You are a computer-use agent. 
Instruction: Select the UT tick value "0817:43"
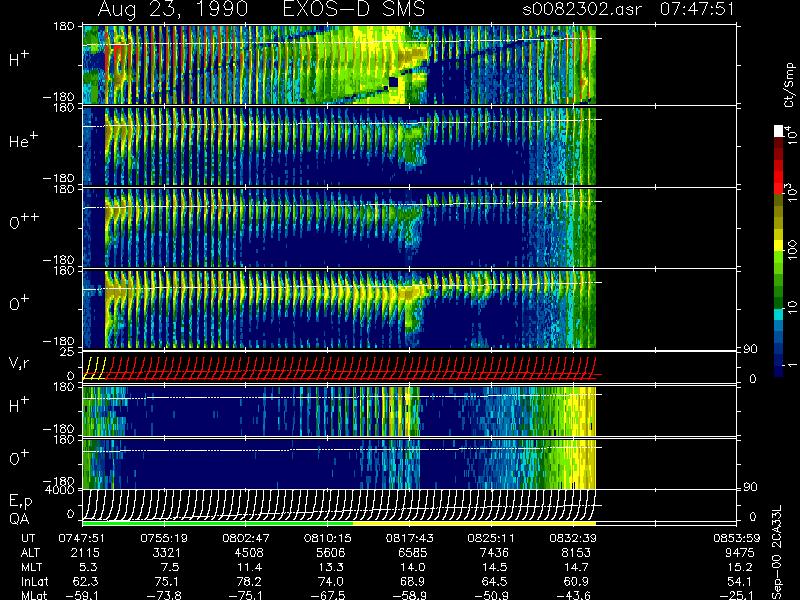(409, 538)
